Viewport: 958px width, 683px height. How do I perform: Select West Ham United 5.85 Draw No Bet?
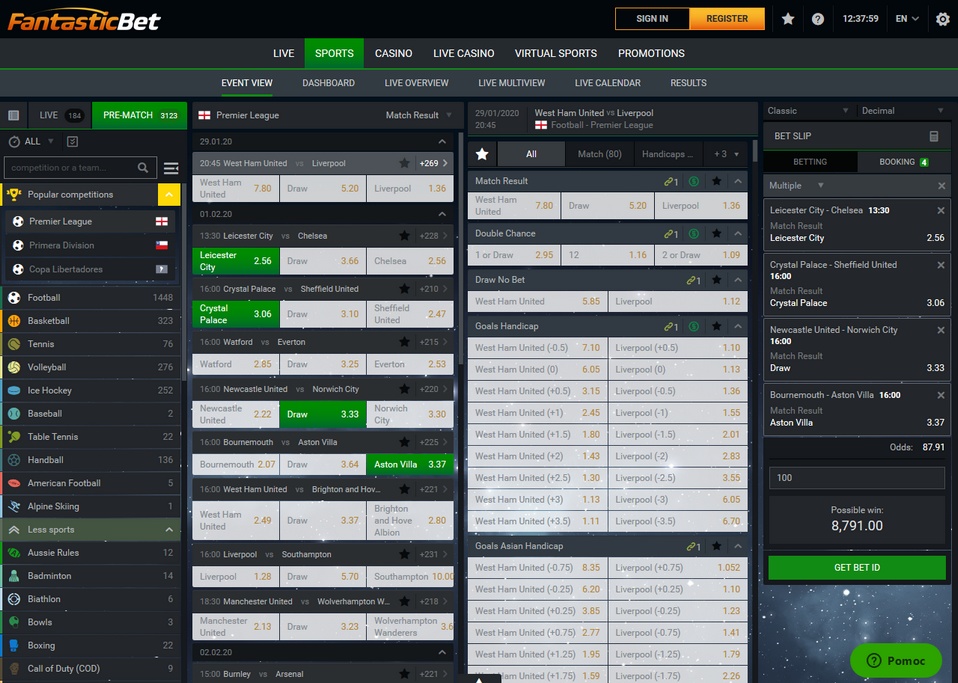coord(538,301)
